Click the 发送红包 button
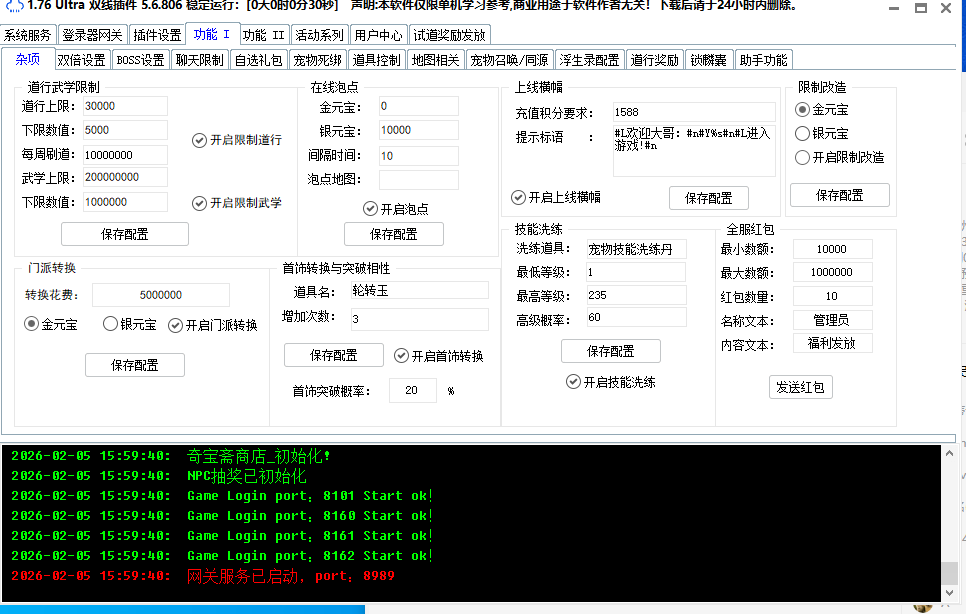 [x=800, y=387]
